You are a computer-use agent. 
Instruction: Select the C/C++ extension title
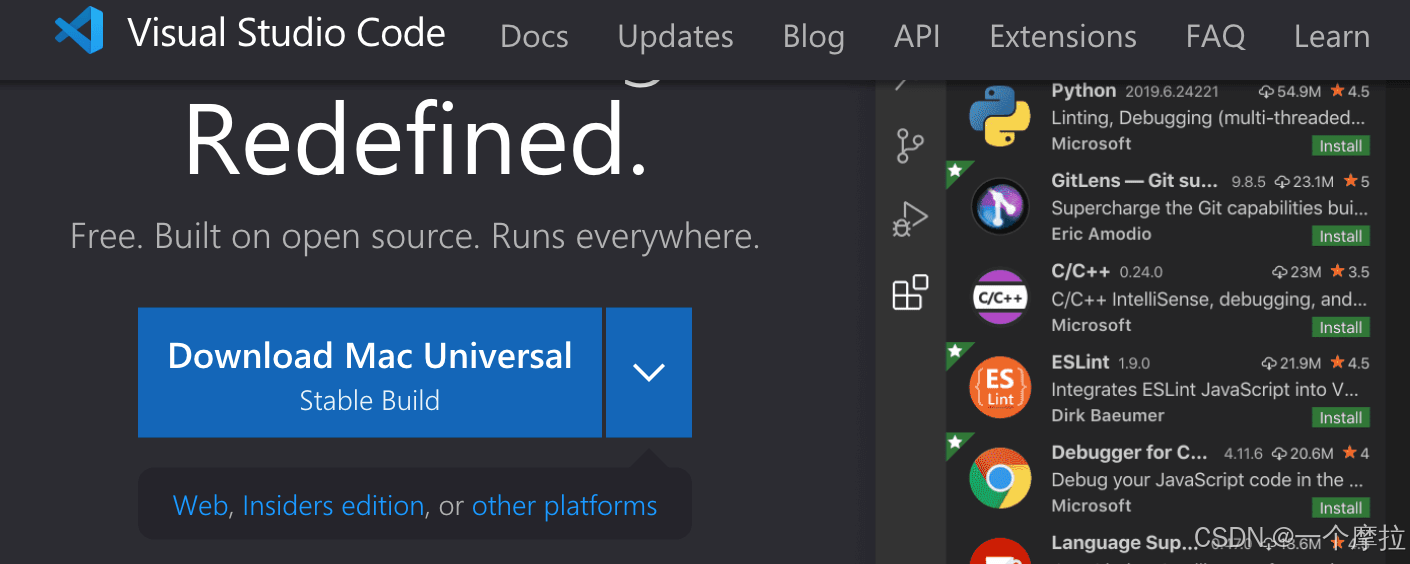pos(1080,271)
